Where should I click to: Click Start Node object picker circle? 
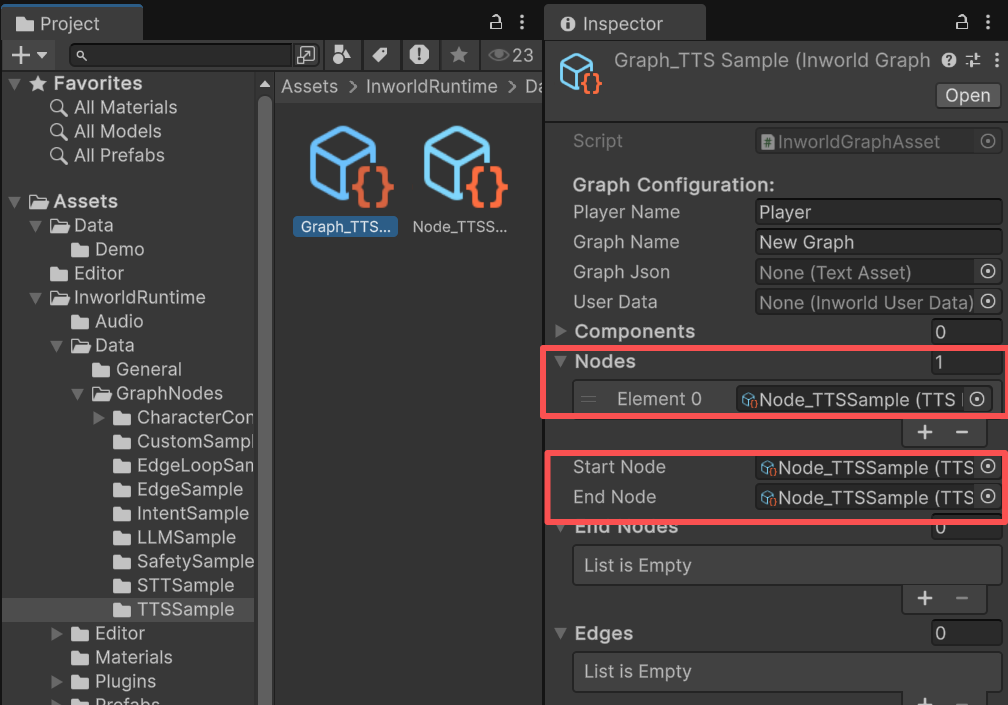pyautogui.click(x=988, y=467)
